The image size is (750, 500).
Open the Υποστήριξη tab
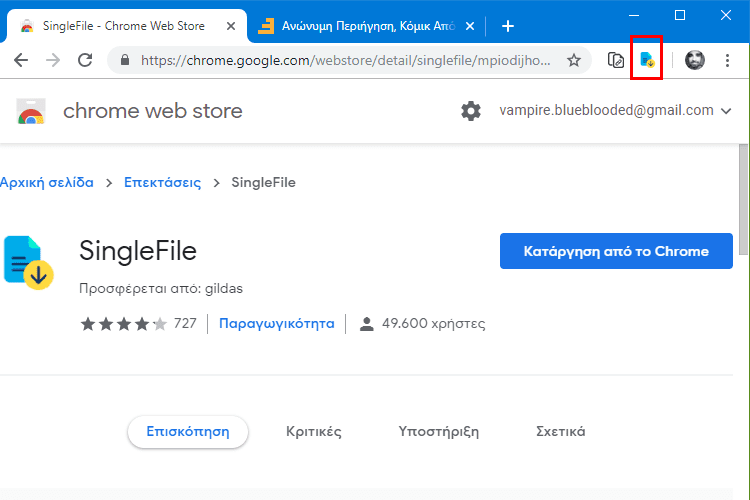[439, 432]
